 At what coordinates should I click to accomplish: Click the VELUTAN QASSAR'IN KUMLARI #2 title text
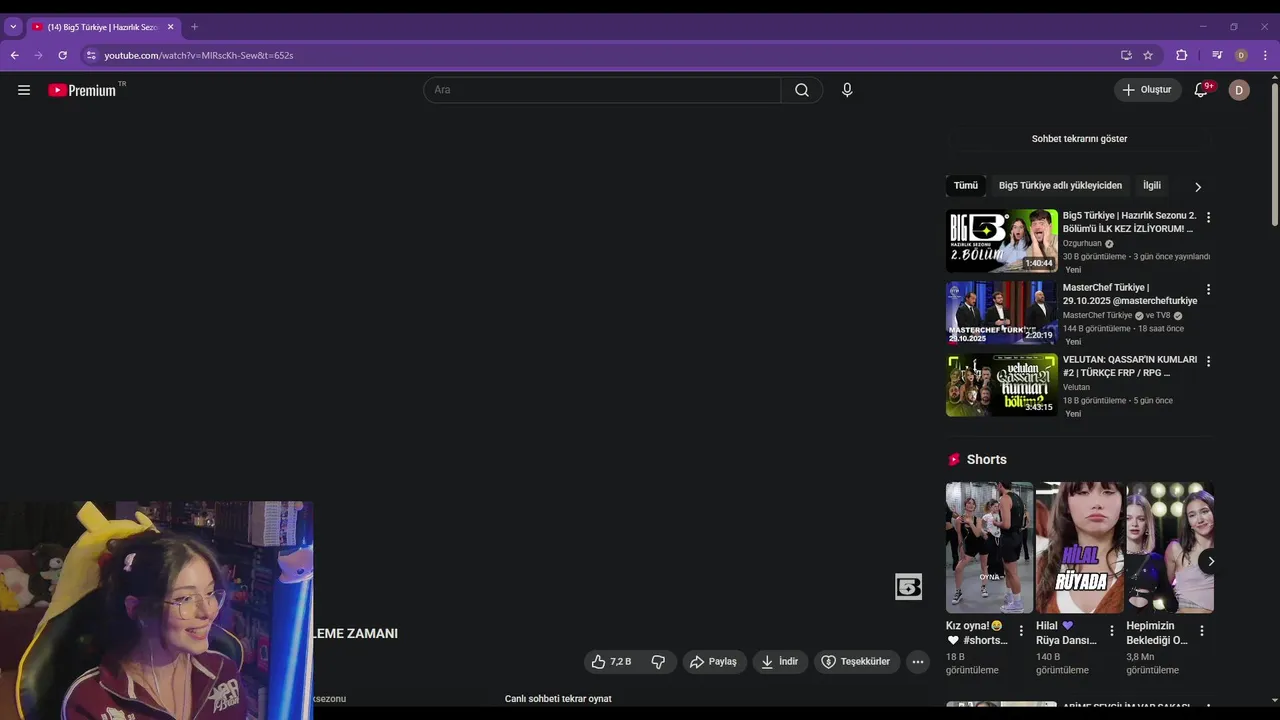pyautogui.click(x=1129, y=366)
